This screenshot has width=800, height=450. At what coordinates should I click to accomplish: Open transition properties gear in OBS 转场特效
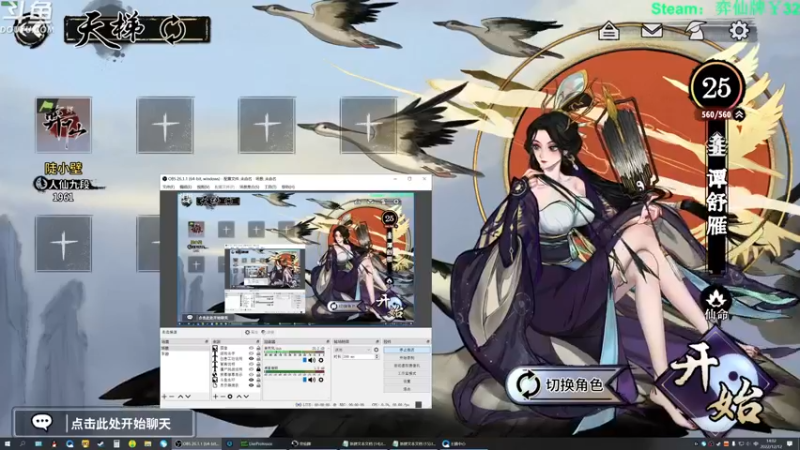(x=376, y=349)
